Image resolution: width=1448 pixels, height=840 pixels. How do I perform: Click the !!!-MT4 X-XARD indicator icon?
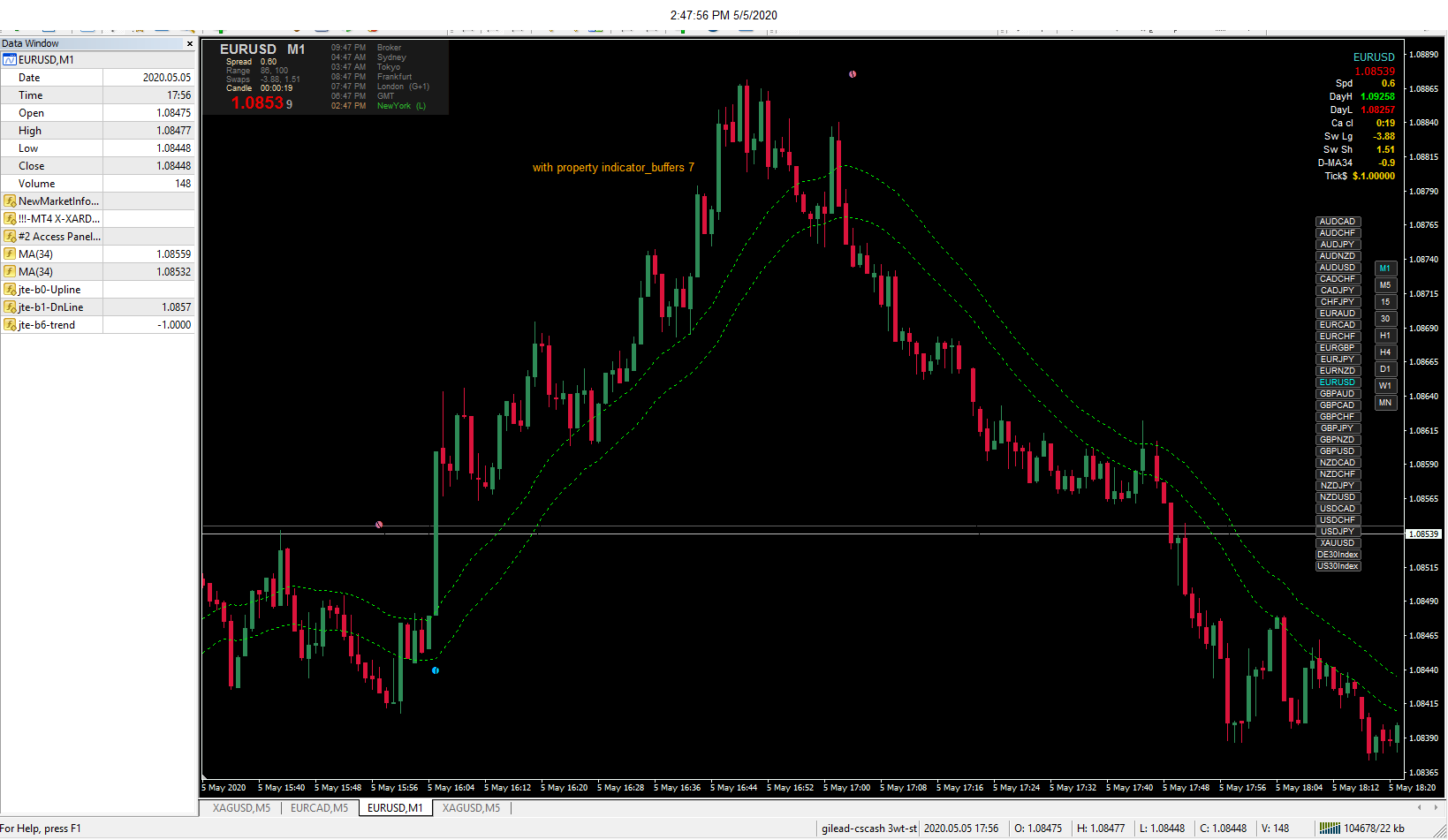[x=10, y=219]
